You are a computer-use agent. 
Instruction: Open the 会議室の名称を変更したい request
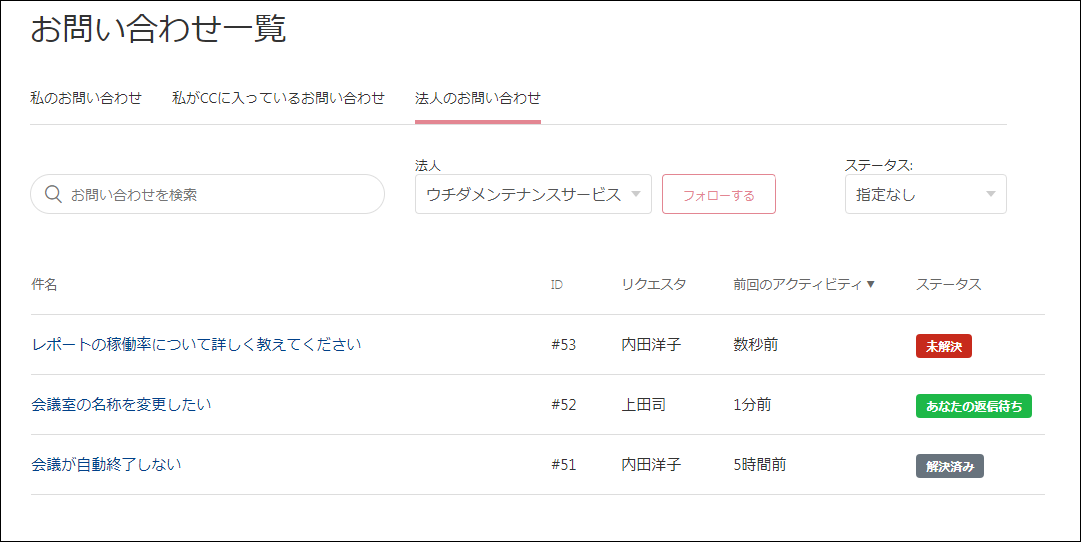pos(121,405)
